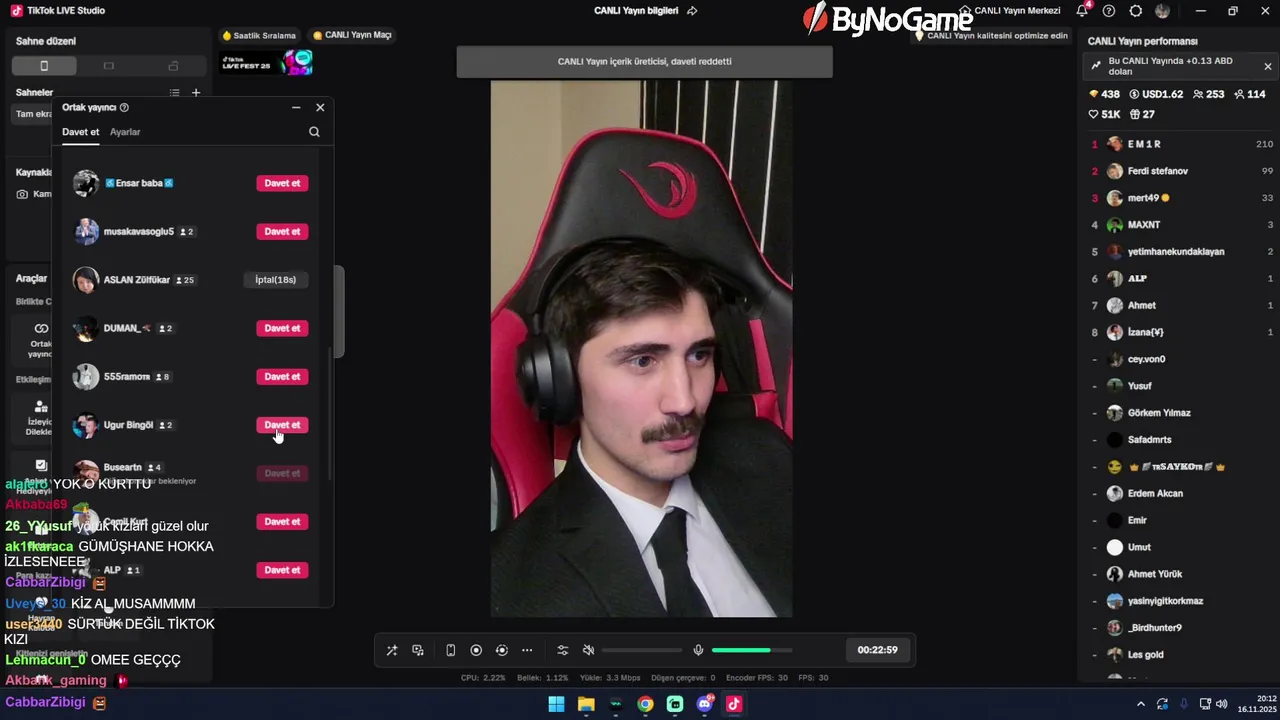
Task: Click the gifts count 27
Action: (1142, 114)
